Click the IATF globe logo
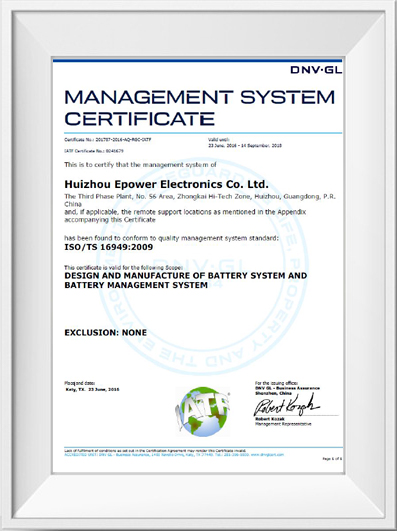This screenshot has width=398, height=531. coord(203,411)
